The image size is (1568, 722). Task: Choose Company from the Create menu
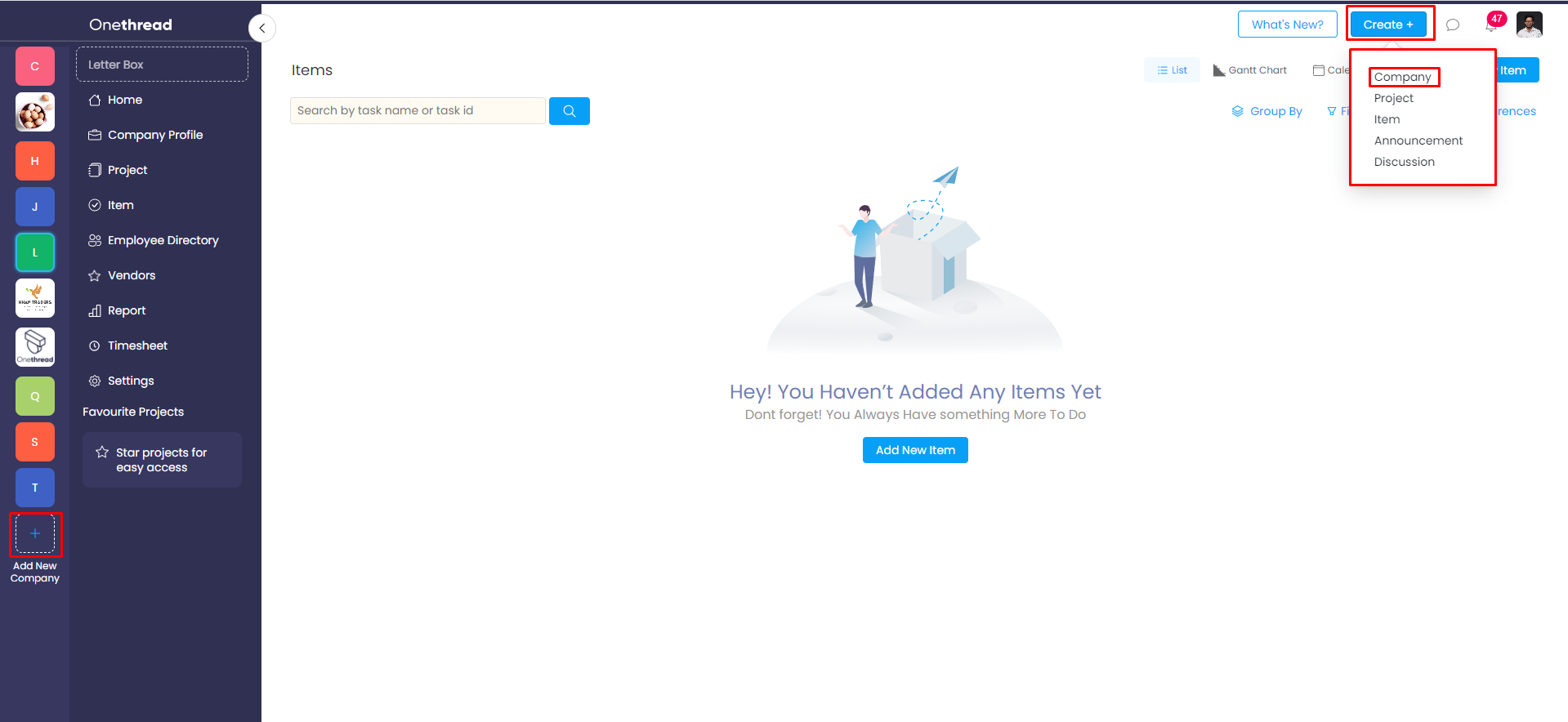coord(1402,77)
